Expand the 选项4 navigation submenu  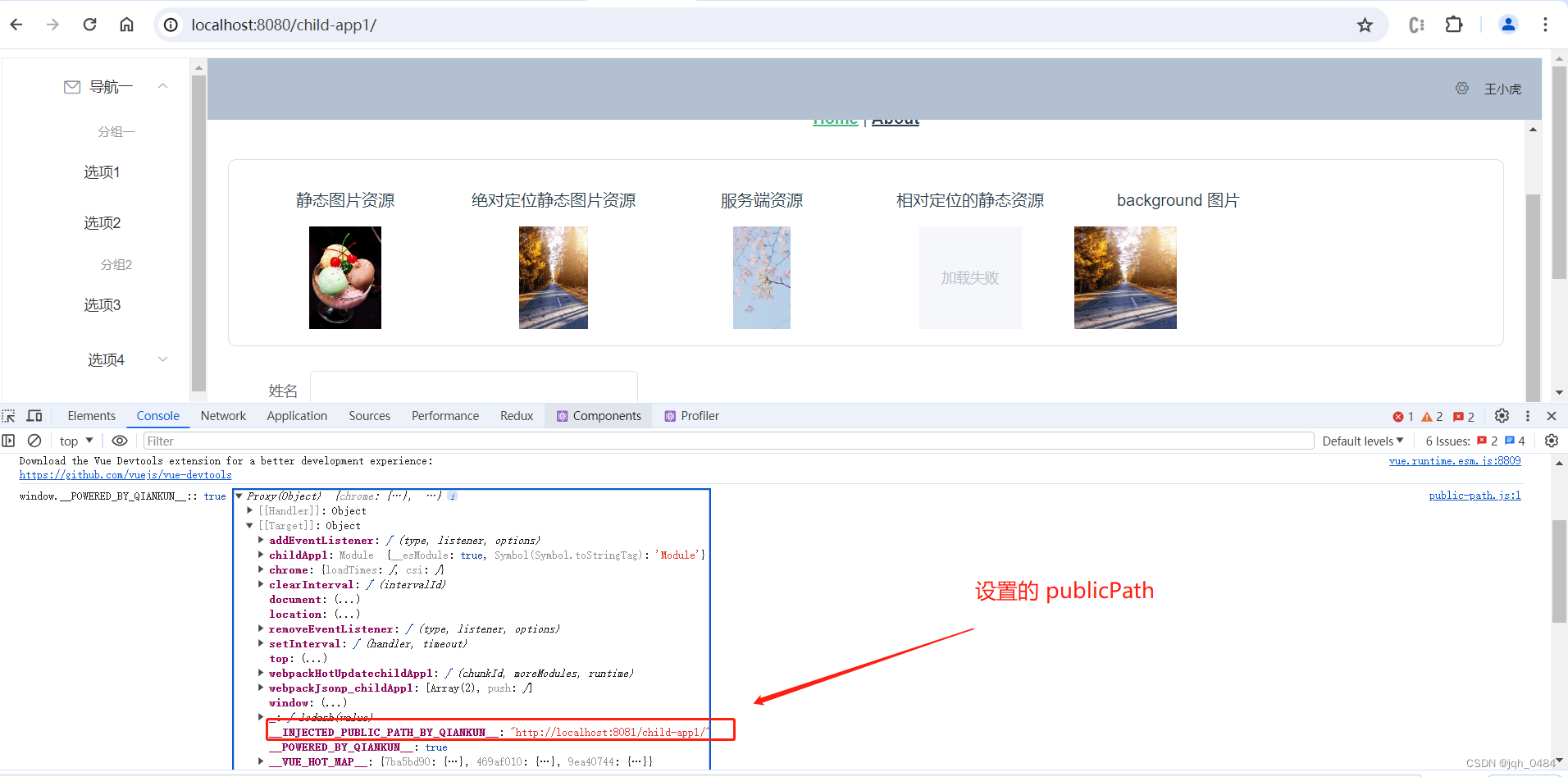(x=162, y=359)
